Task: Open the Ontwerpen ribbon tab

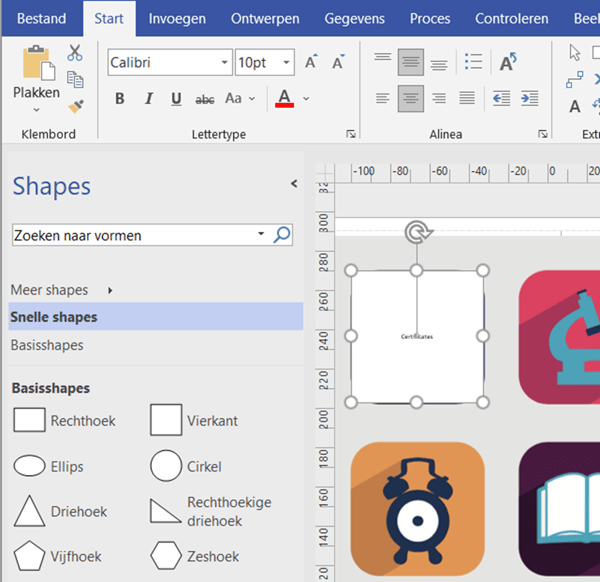Action: [264, 18]
